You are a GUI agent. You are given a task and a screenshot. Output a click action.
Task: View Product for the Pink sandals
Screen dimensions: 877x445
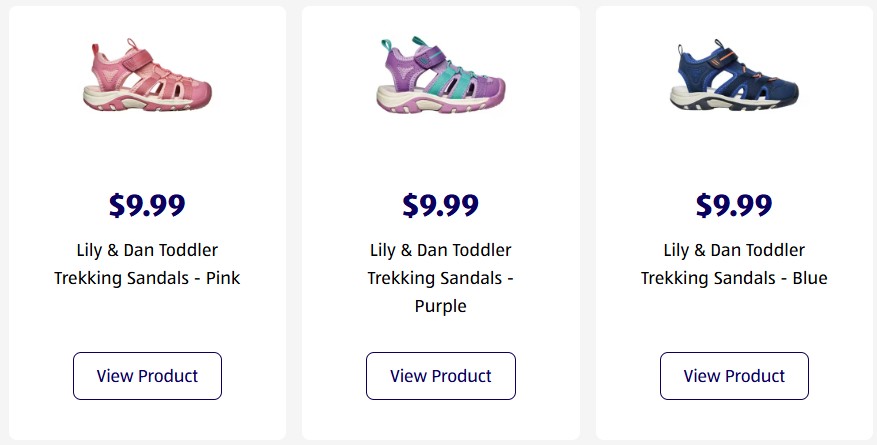pyautogui.click(x=147, y=376)
